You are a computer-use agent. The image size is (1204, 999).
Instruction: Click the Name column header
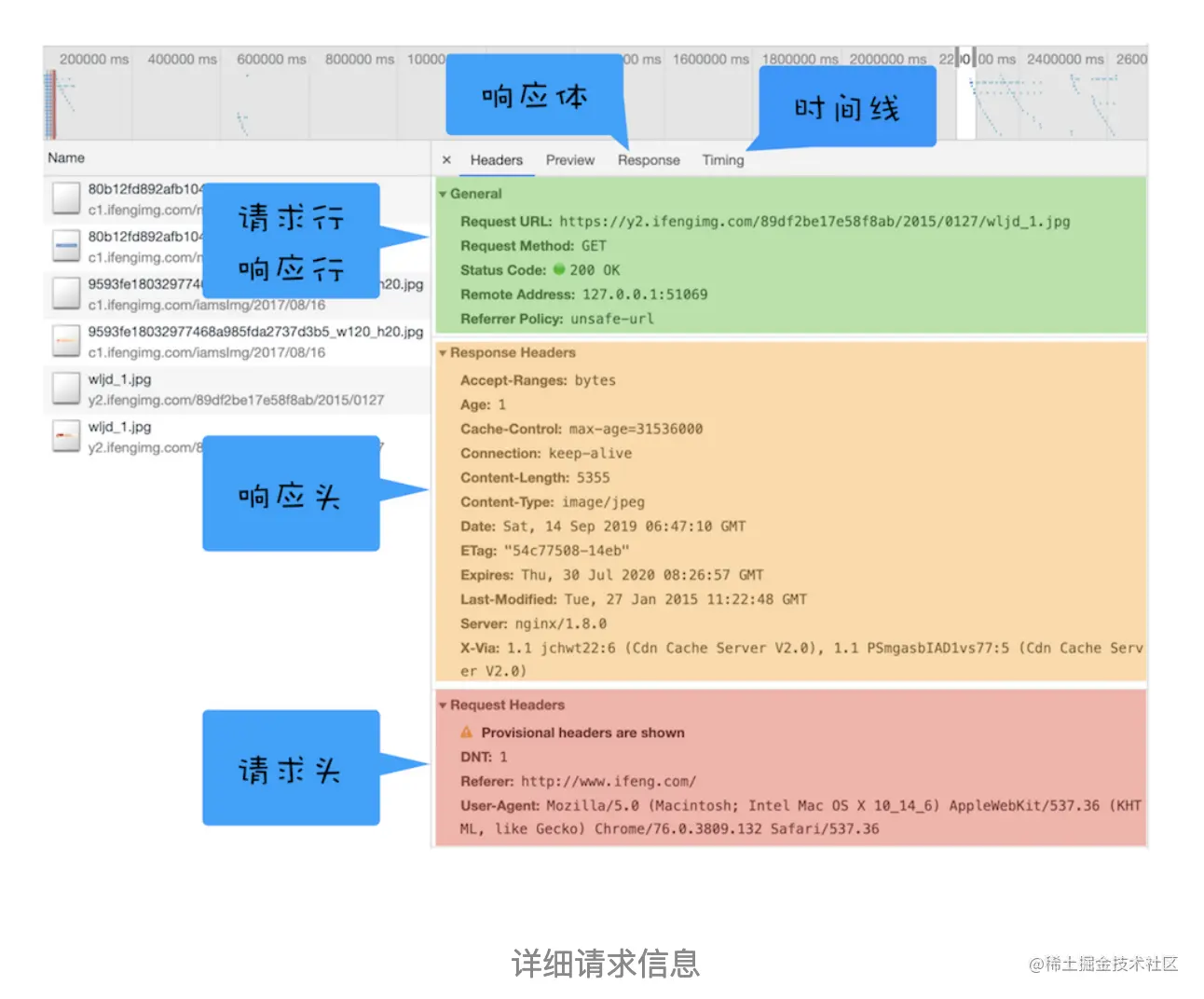pos(66,158)
